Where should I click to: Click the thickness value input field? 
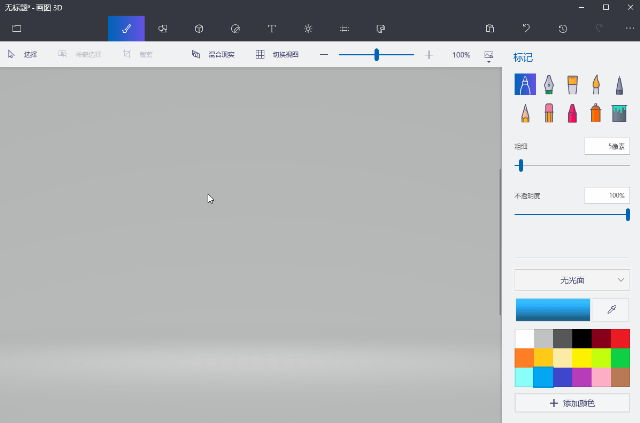607,146
